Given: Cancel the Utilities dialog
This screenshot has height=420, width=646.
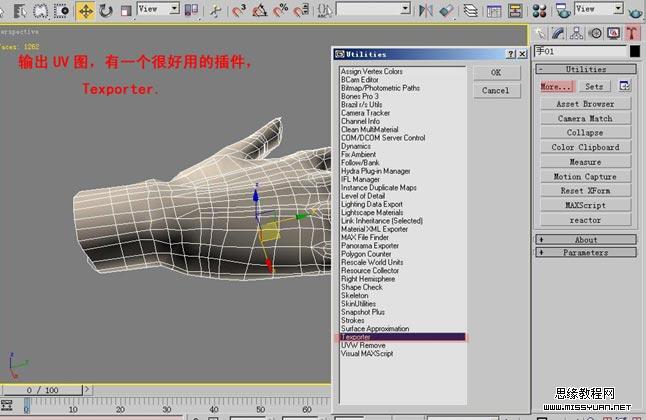Looking at the screenshot, I should (x=496, y=90).
